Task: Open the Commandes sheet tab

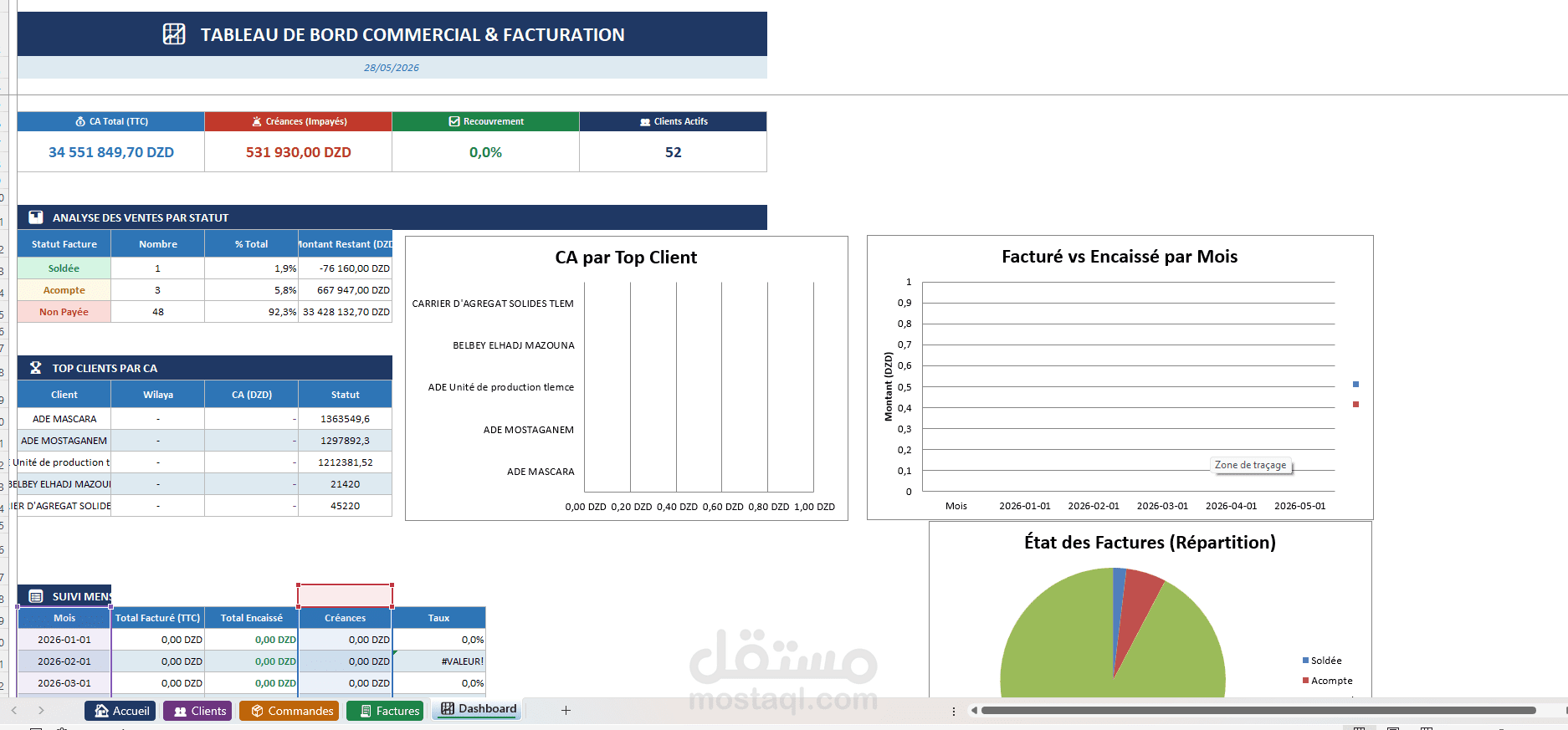Action: [x=290, y=711]
